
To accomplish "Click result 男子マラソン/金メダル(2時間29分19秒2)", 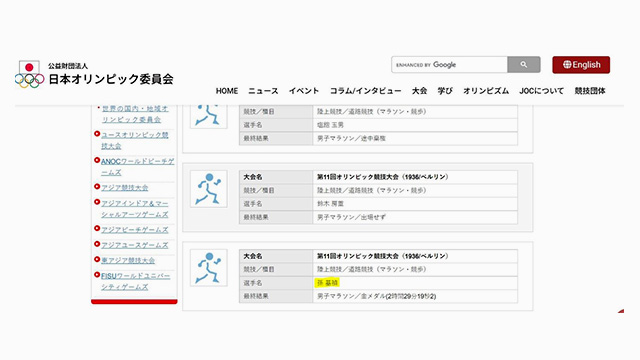I will point(376,296).
